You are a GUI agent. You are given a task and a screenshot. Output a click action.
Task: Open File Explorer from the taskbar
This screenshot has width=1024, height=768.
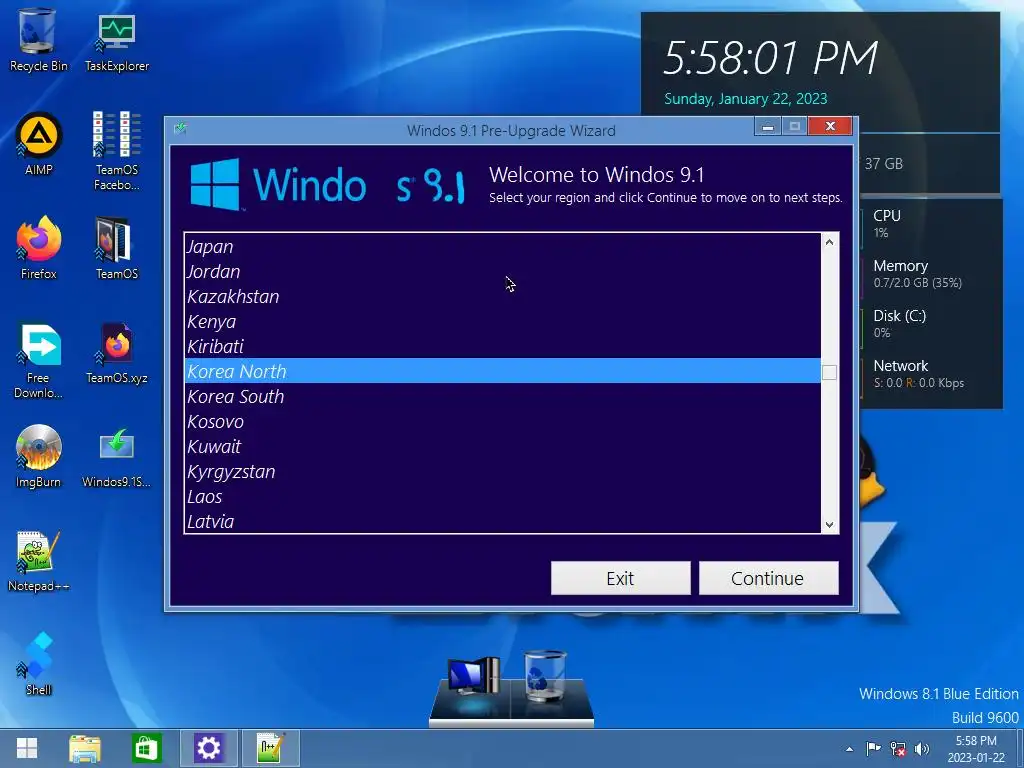(x=85, y=748)
